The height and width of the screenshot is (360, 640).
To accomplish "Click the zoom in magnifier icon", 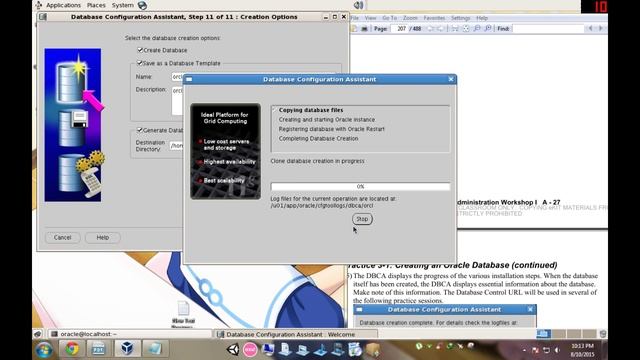I will point(487,29).
